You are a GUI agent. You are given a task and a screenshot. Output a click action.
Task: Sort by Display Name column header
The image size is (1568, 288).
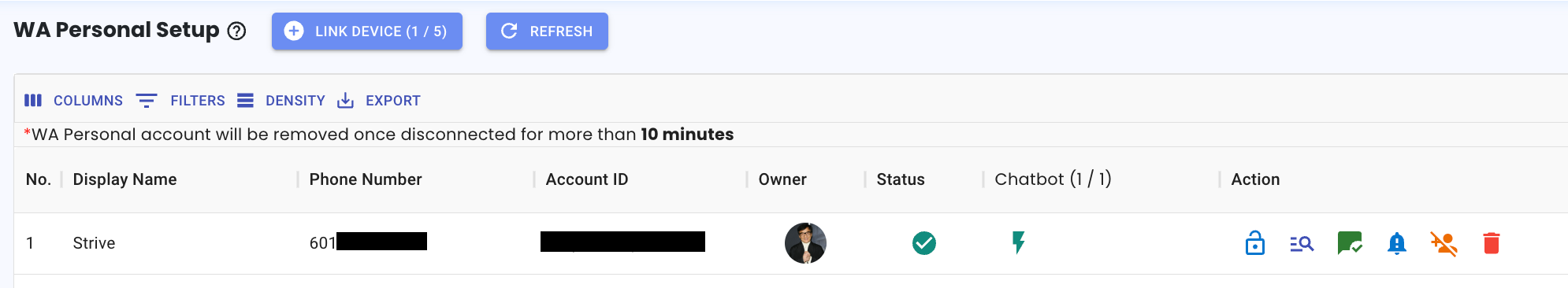[124, 179]
